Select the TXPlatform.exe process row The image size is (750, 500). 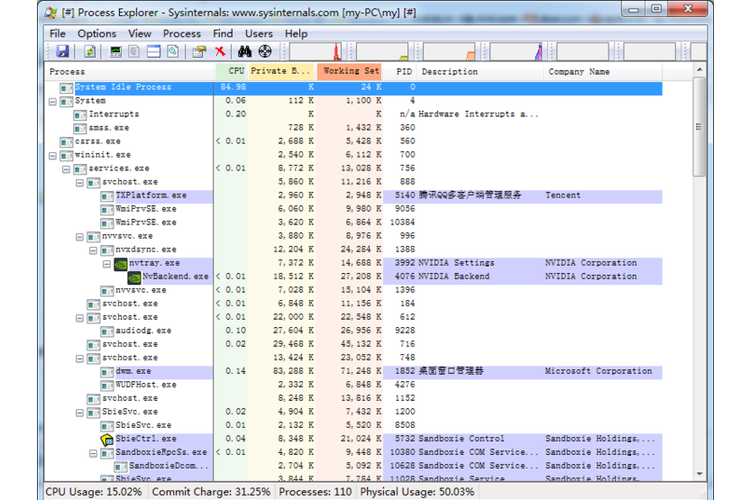pos(354,196)
